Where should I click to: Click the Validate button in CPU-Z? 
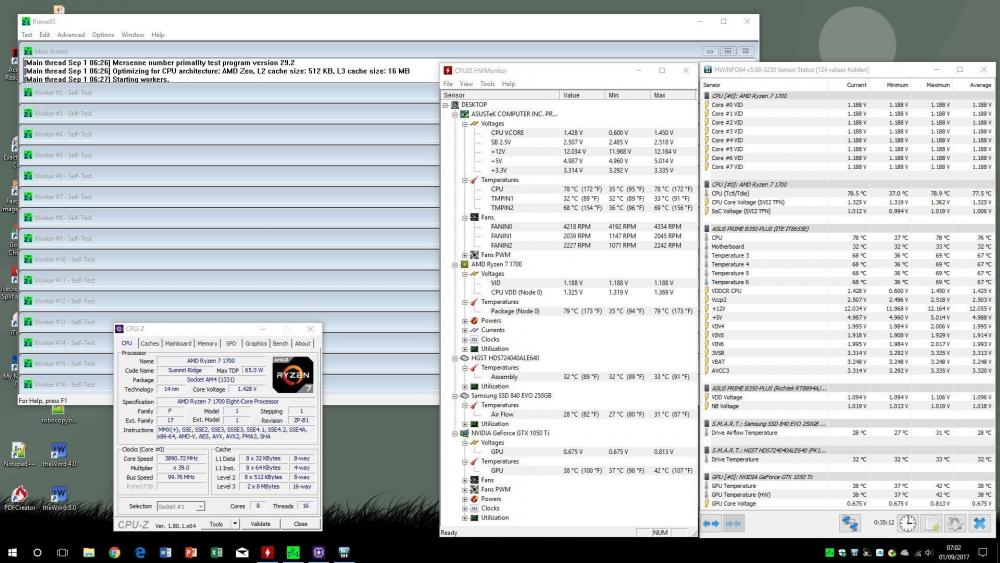[260, 524]
